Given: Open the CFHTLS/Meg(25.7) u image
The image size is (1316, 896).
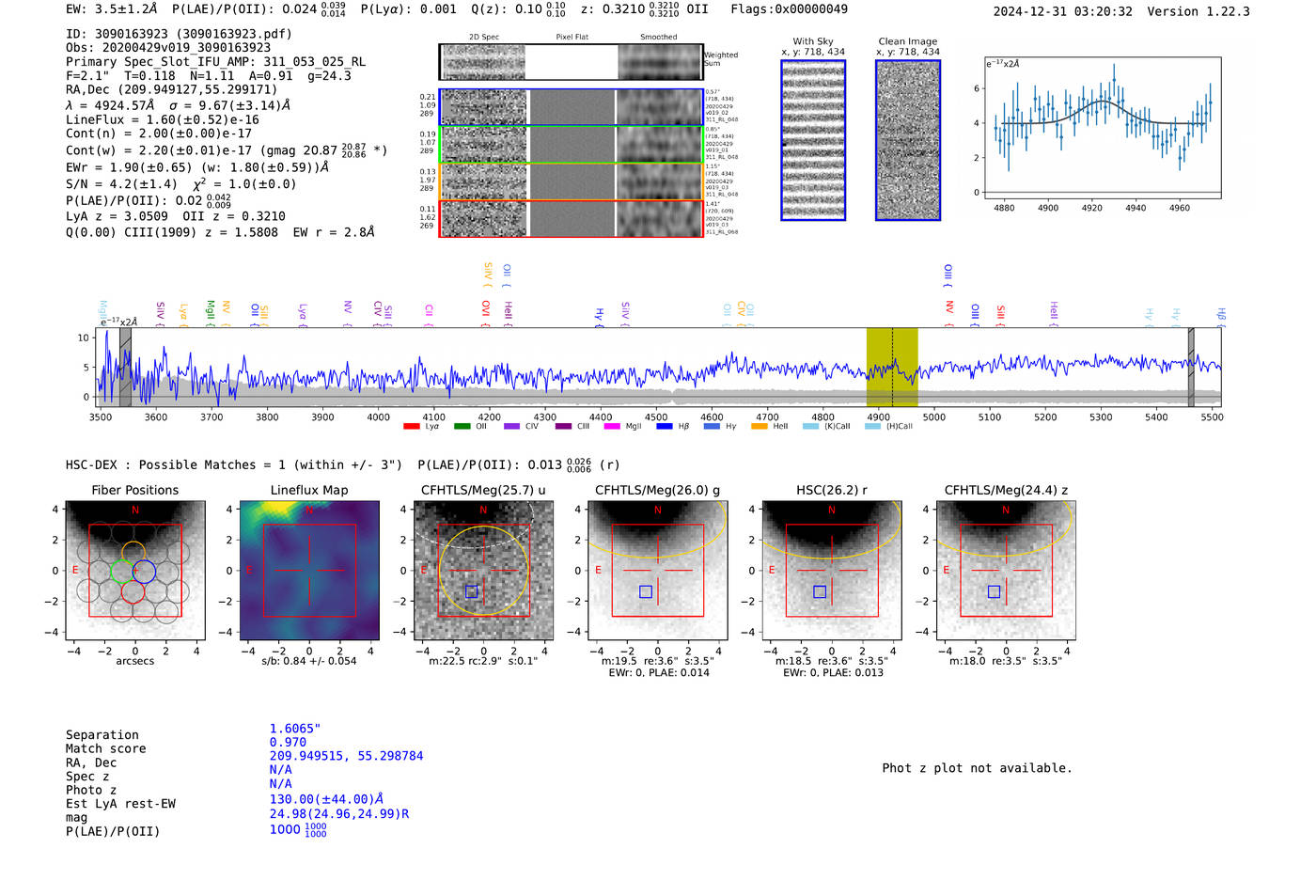Looking at the screenshot, I should (x=483, y=571).
